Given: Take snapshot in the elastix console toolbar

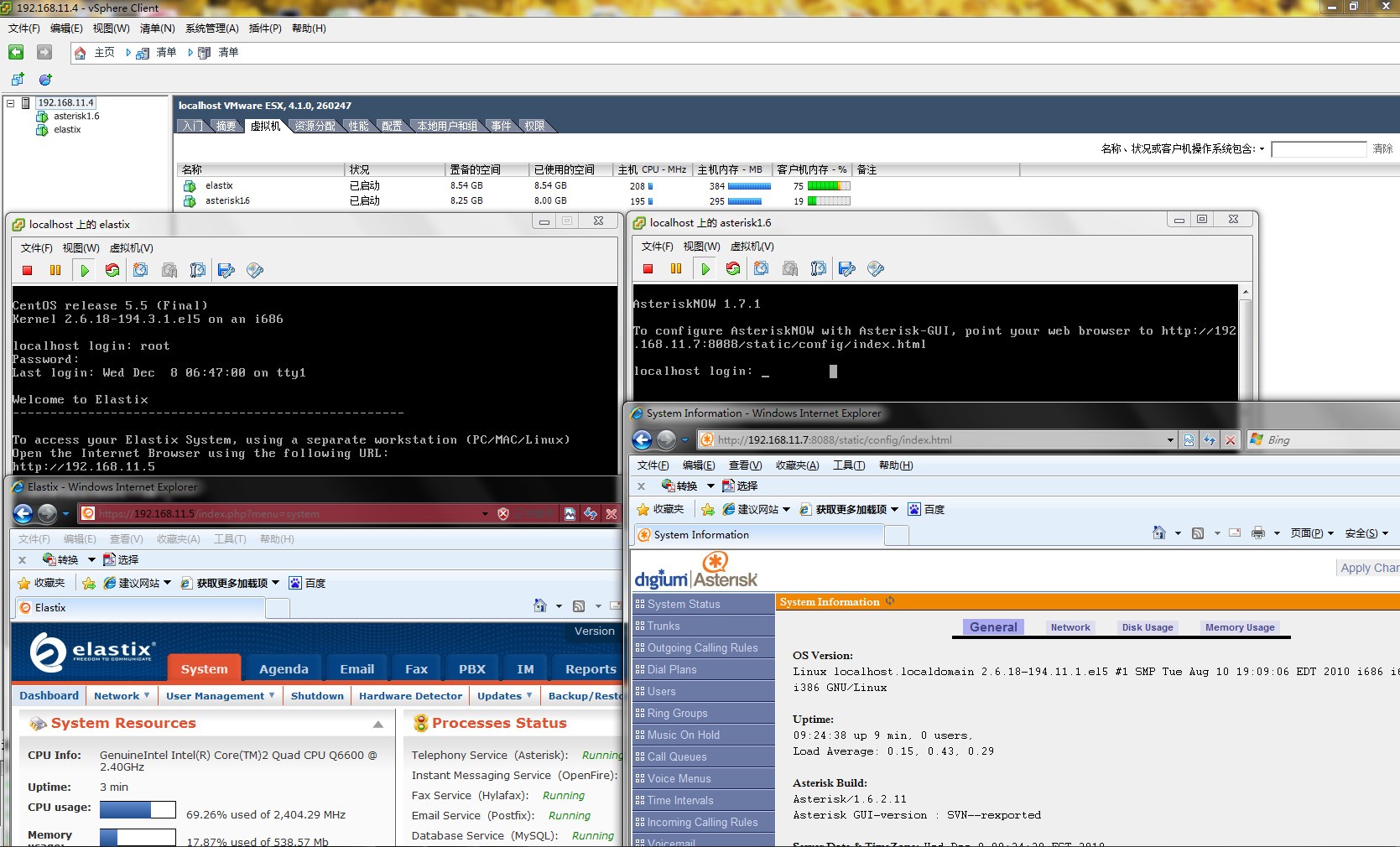Looking at the screenshot, I should coord(141,270).
